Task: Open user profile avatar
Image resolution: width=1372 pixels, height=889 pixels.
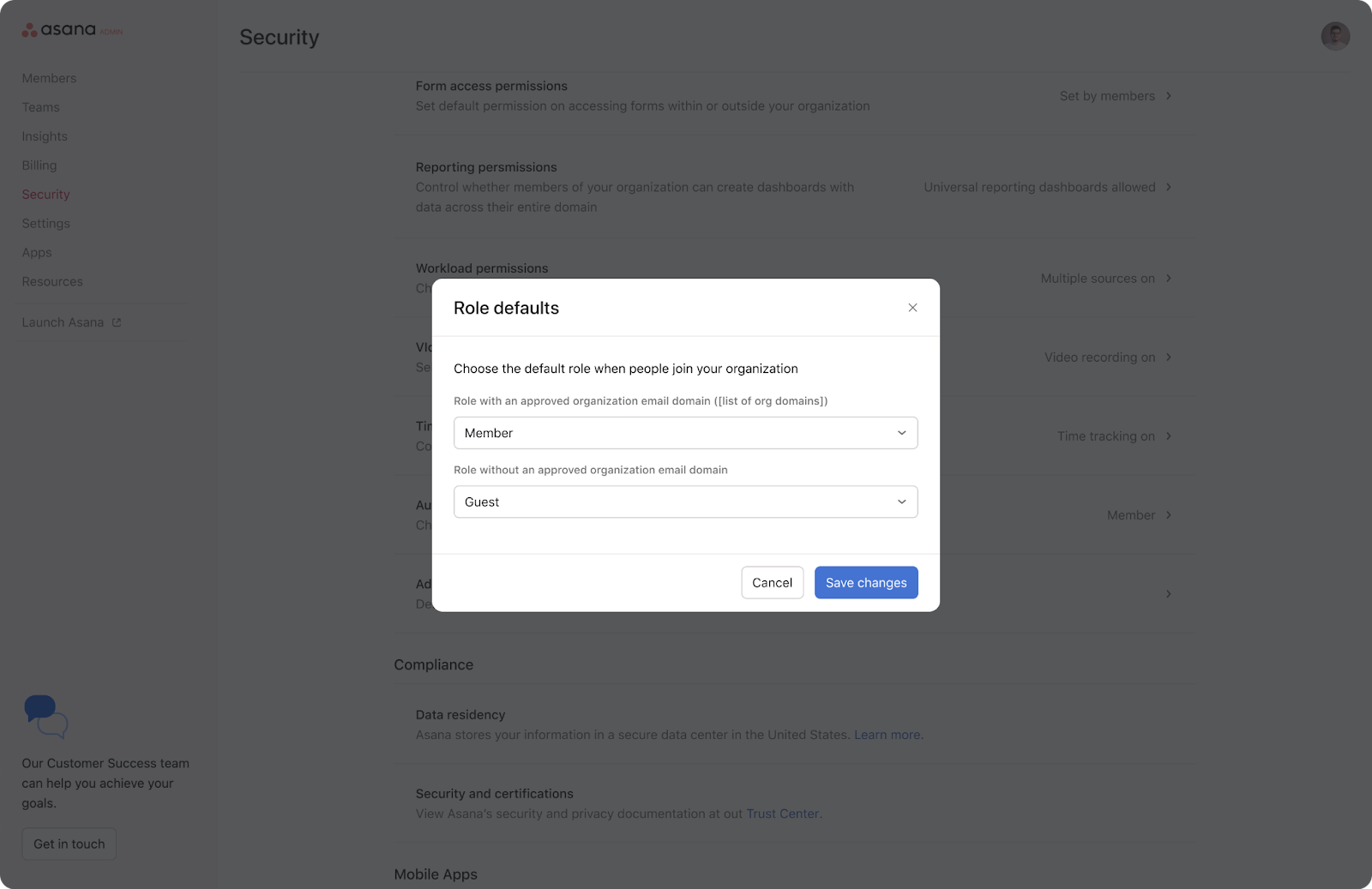Action: [x=1334, y=36]
